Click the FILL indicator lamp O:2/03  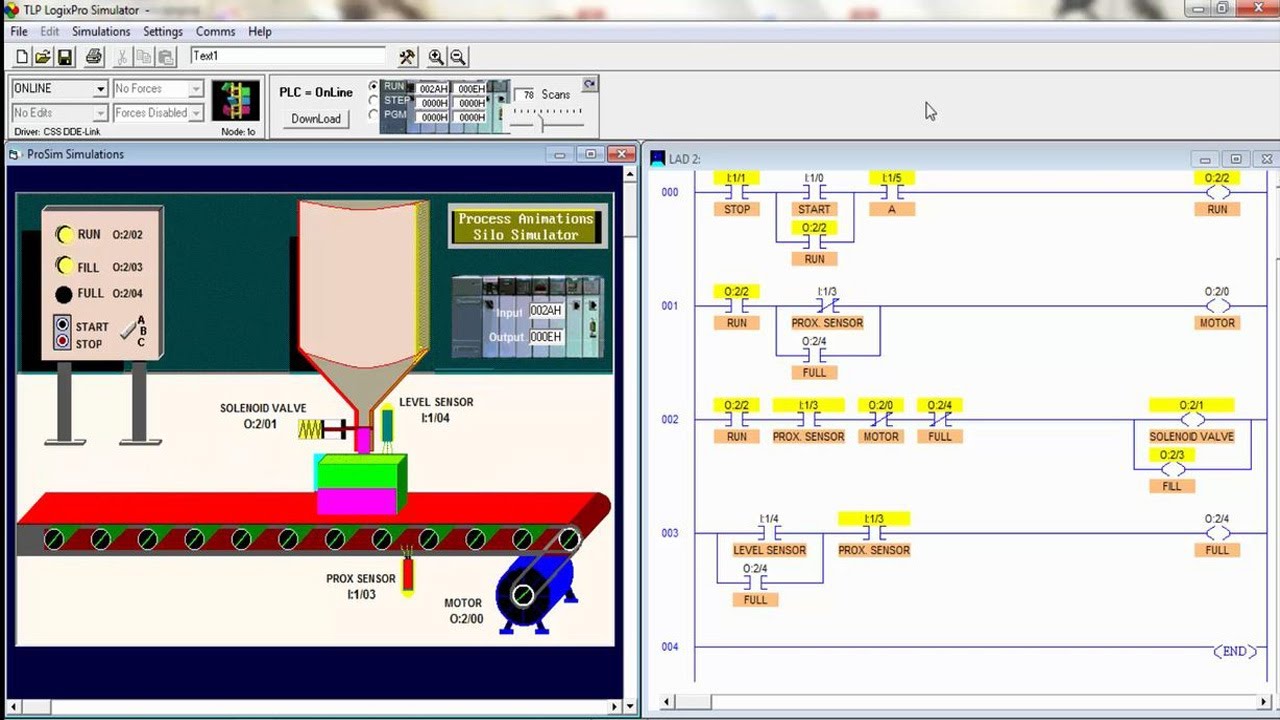pos(64,266)
